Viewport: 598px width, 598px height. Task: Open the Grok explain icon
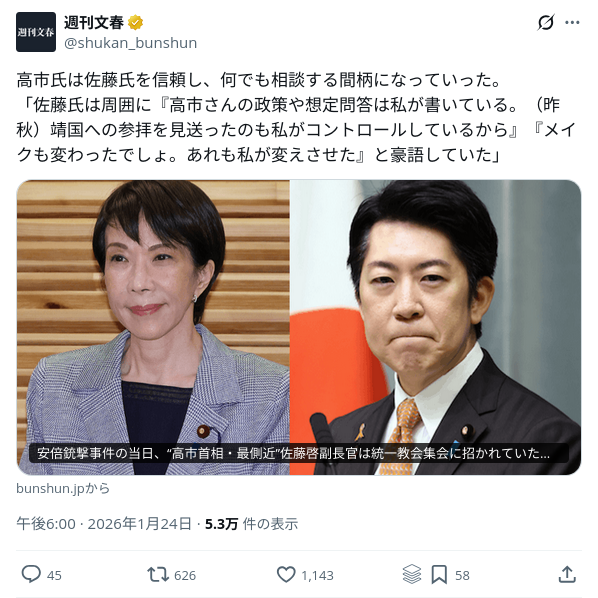545,23
